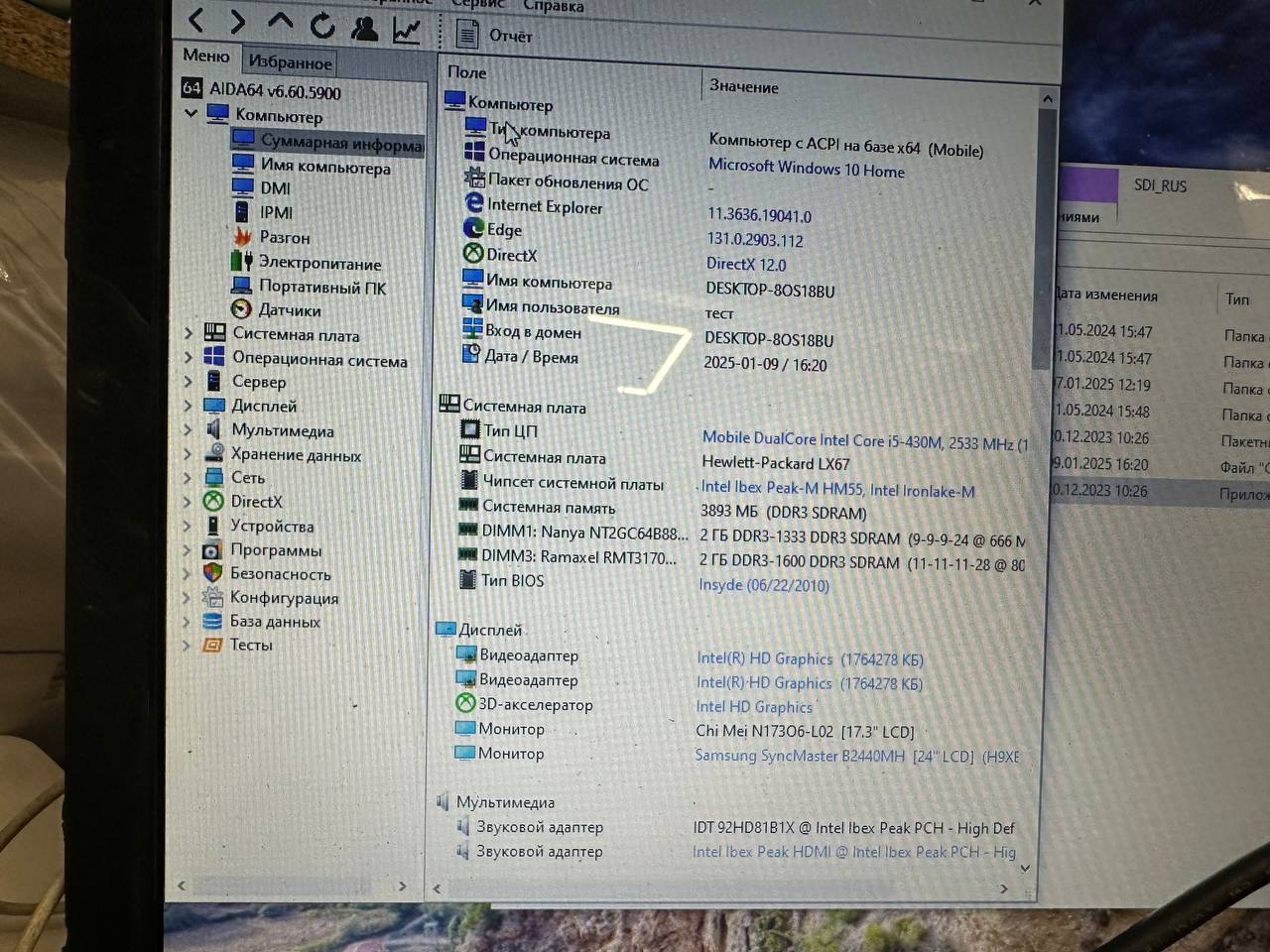Click the user manager icon in toolbar
This screenshot has height=952, width=1270.
[364, 27]
